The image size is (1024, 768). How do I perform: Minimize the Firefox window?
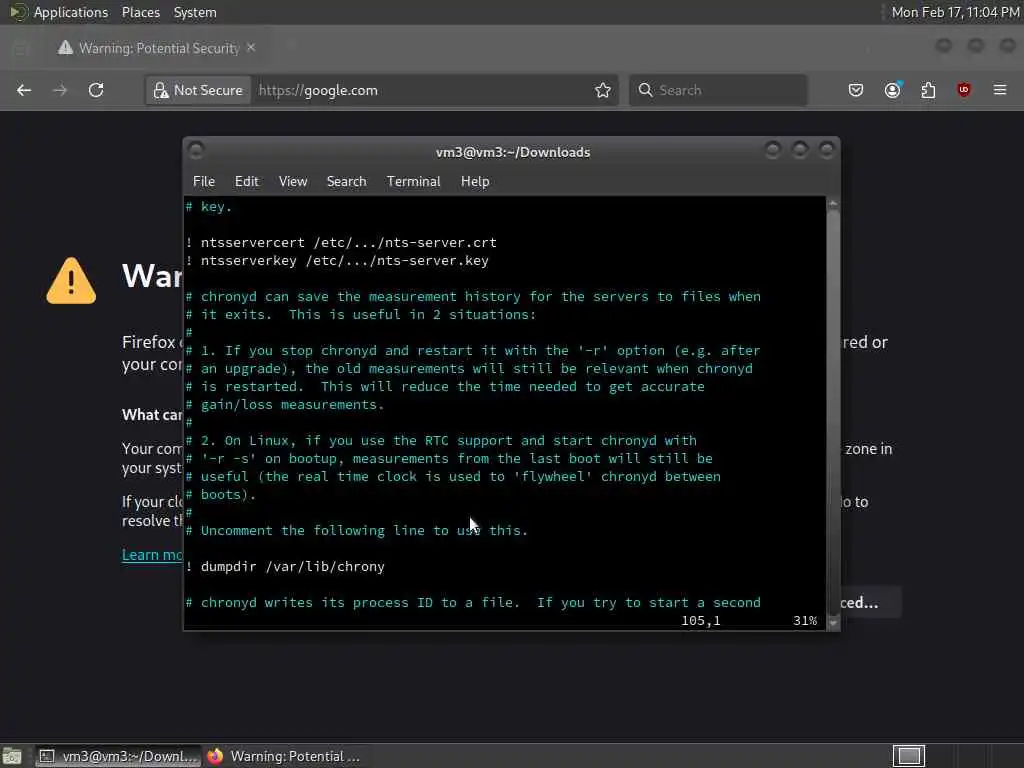click(x=943, y=46)
